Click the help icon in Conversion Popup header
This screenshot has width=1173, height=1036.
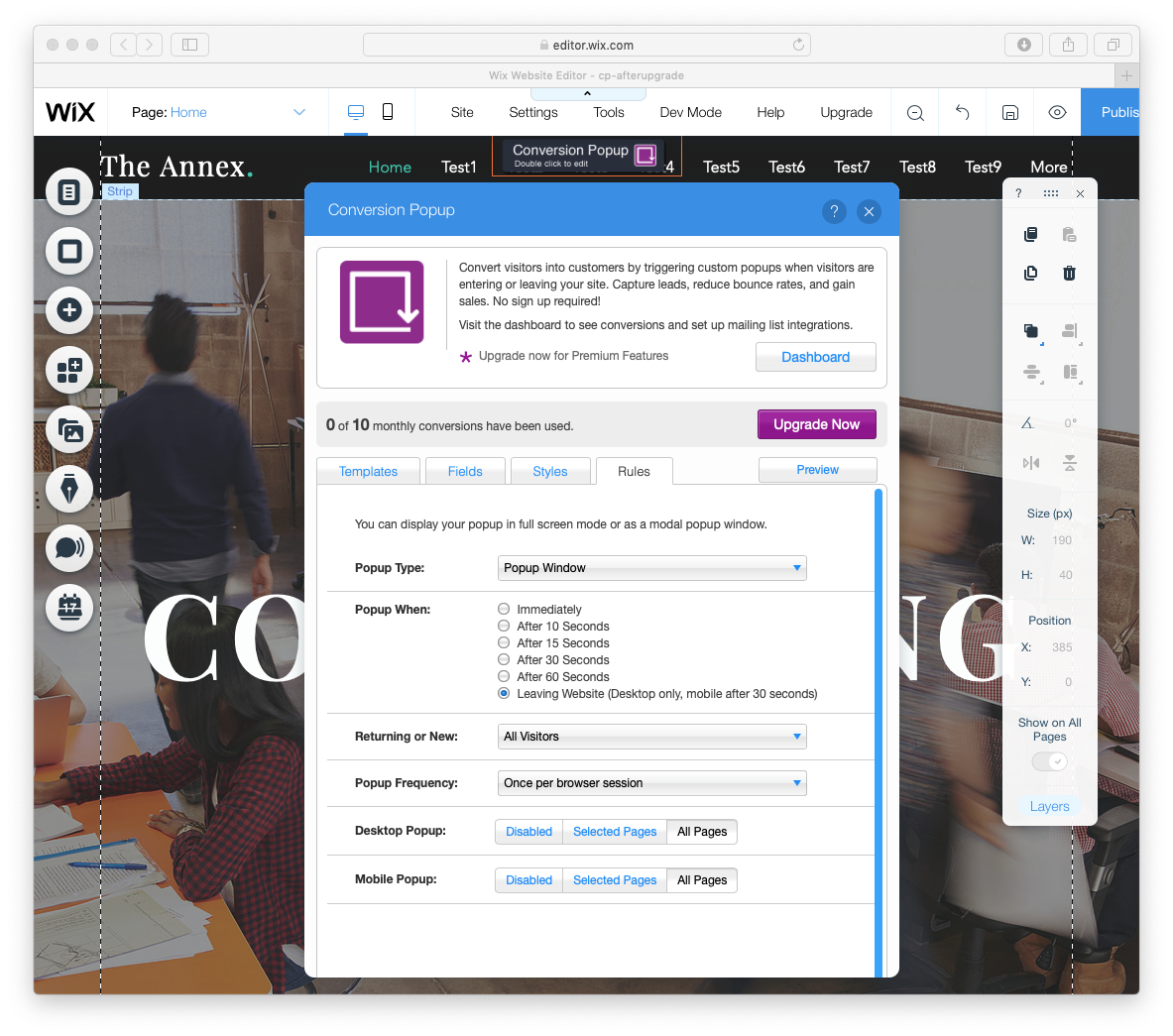(x=834, y=212)
